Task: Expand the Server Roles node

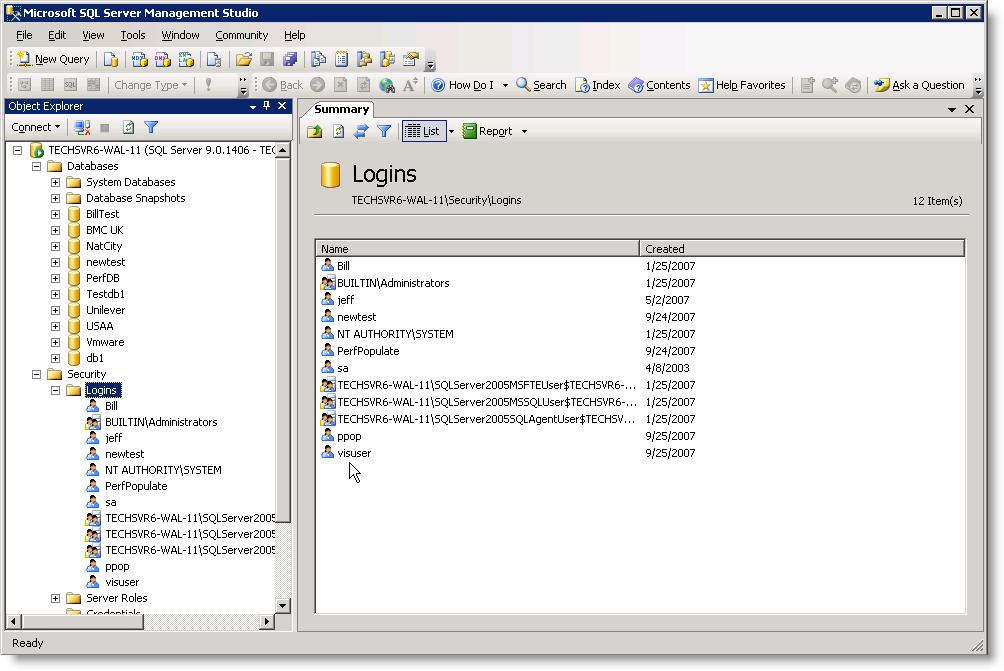Action: (x=56, y=599)
